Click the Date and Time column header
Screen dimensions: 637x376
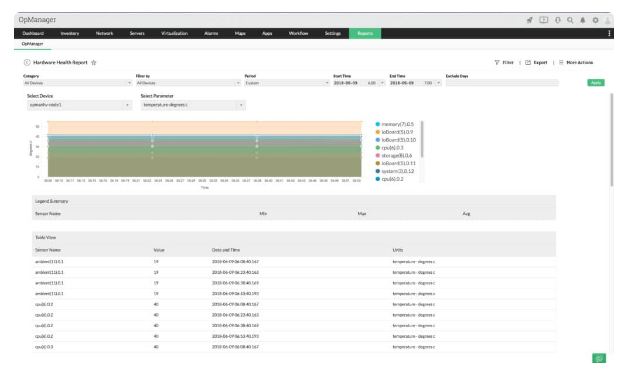point(226,250)
